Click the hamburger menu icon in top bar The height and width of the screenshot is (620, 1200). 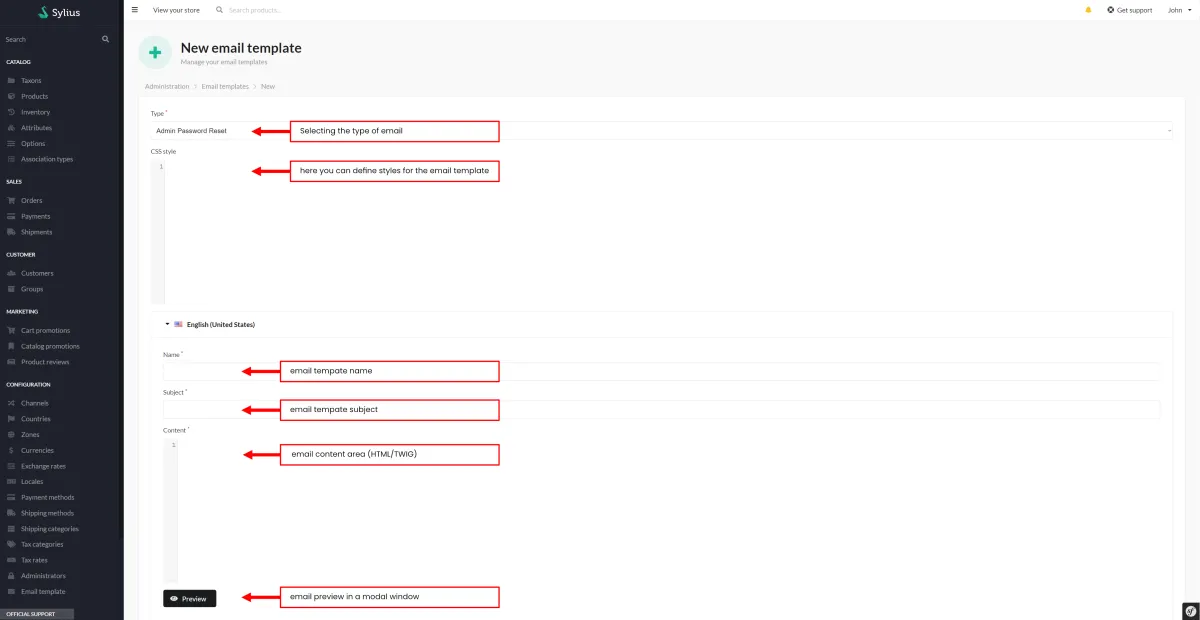[x=135, y=10]
